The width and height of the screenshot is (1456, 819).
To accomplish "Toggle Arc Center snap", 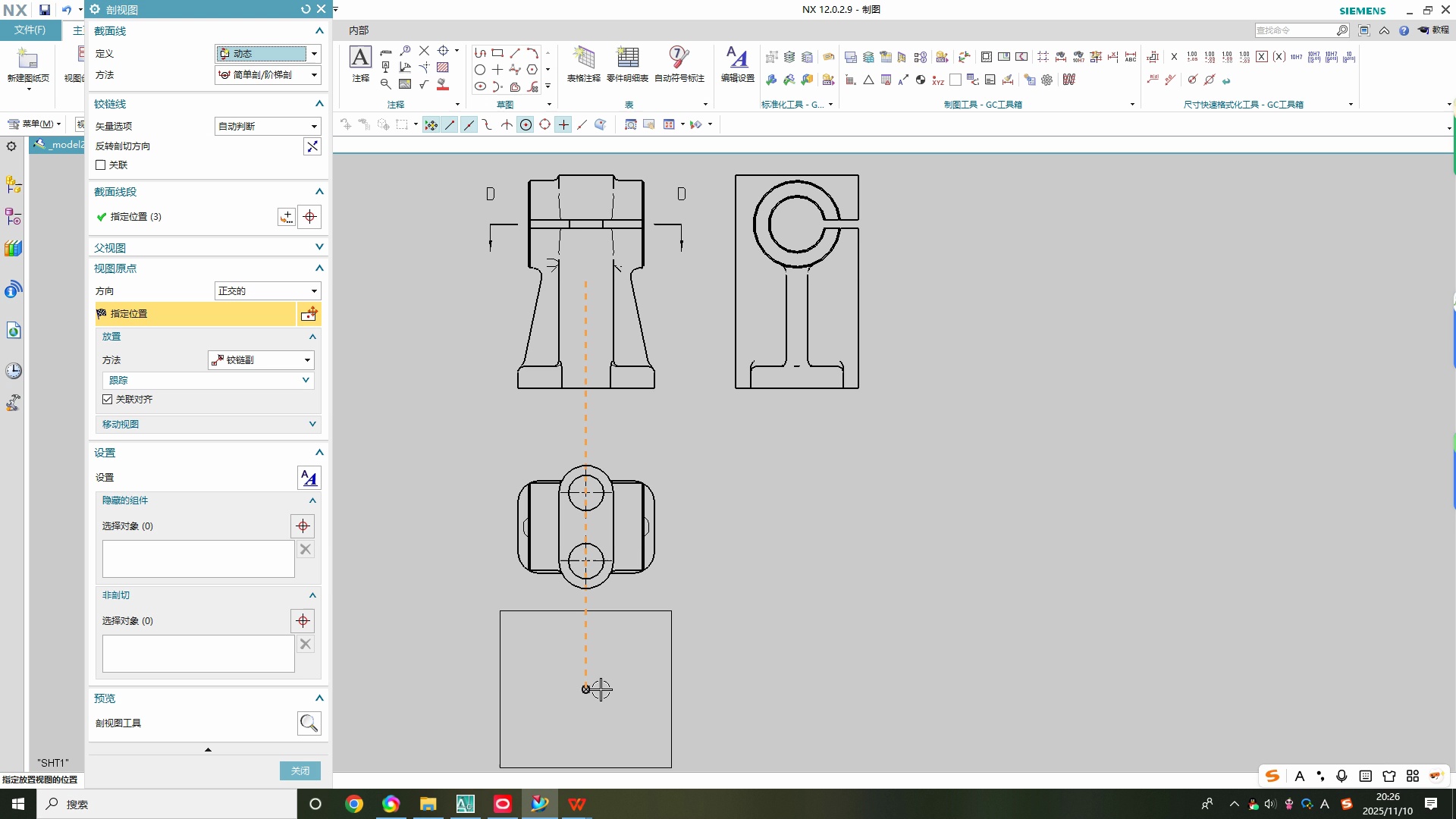I will point(526,125).
